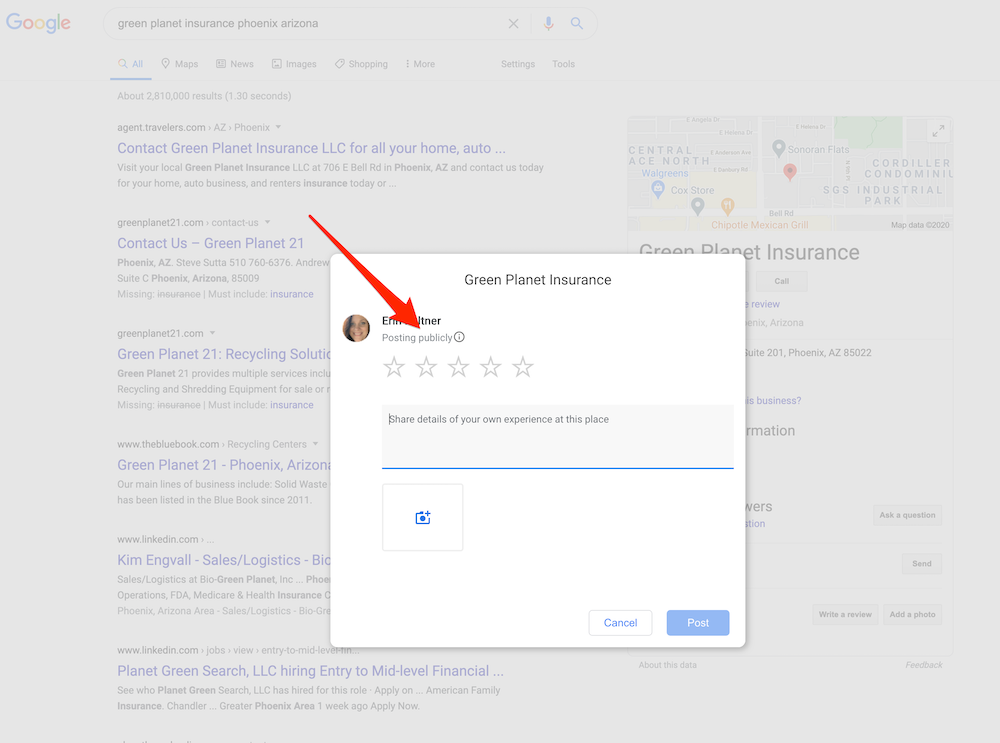Select the fourth rating star

(490, 367)
